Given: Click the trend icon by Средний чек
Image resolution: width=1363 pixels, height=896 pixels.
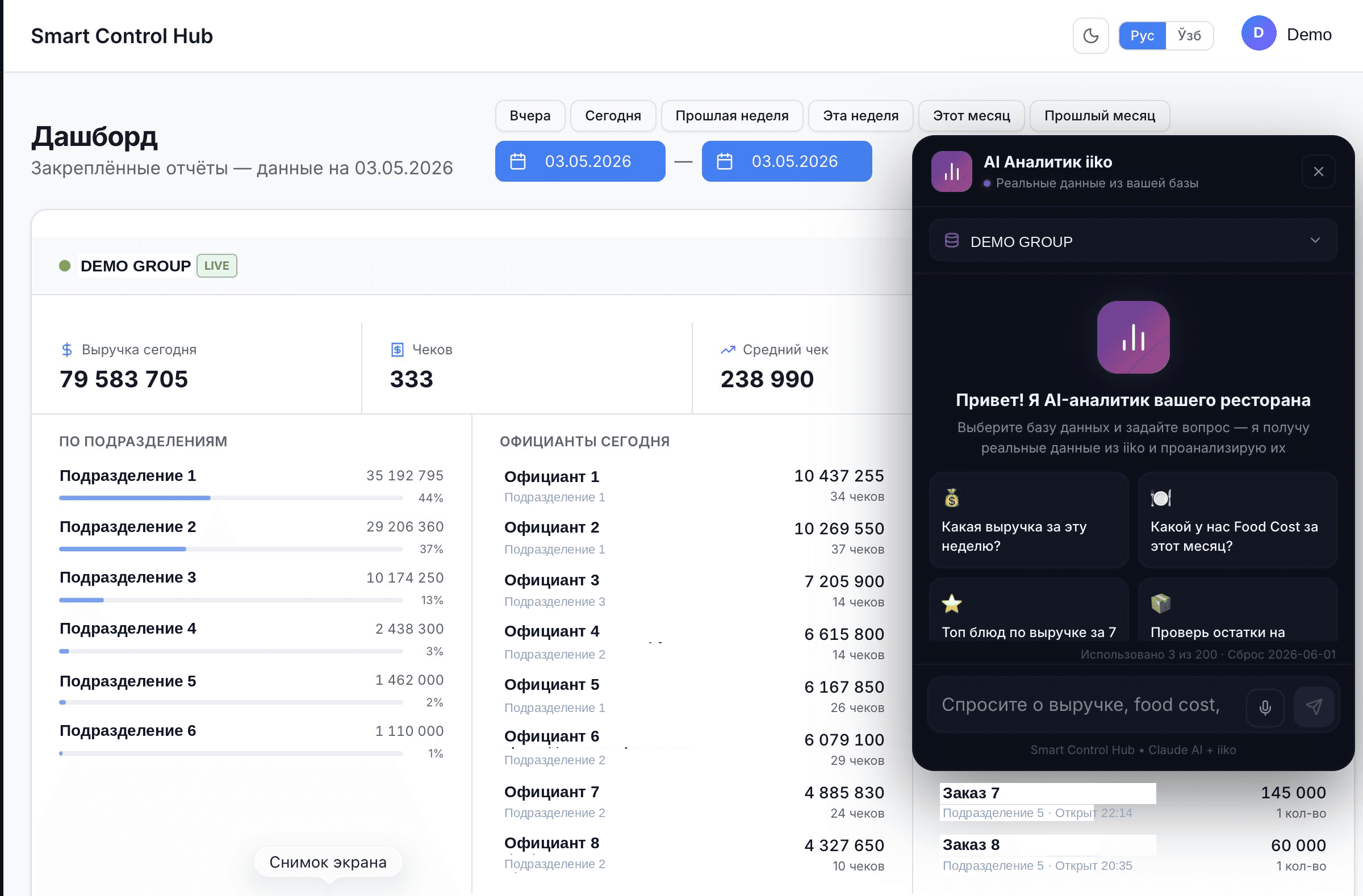Looking at the screenshot, I should point(728,349).
